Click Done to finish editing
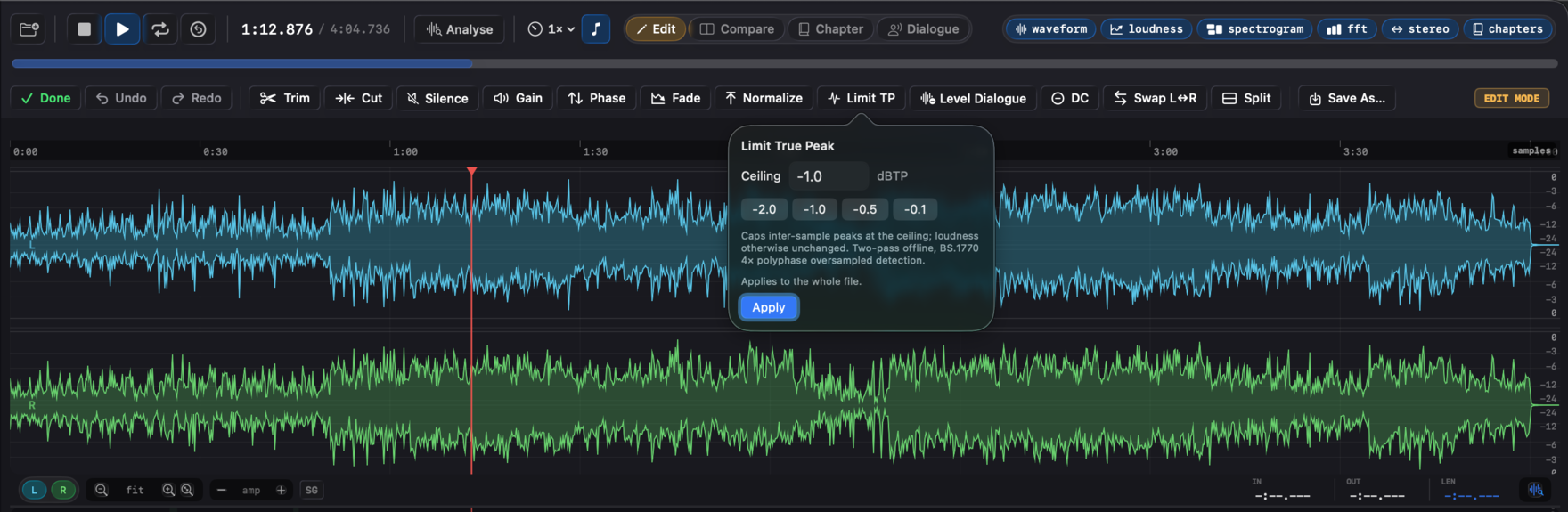Screen dimensions: 1568x512 [46, 98]
